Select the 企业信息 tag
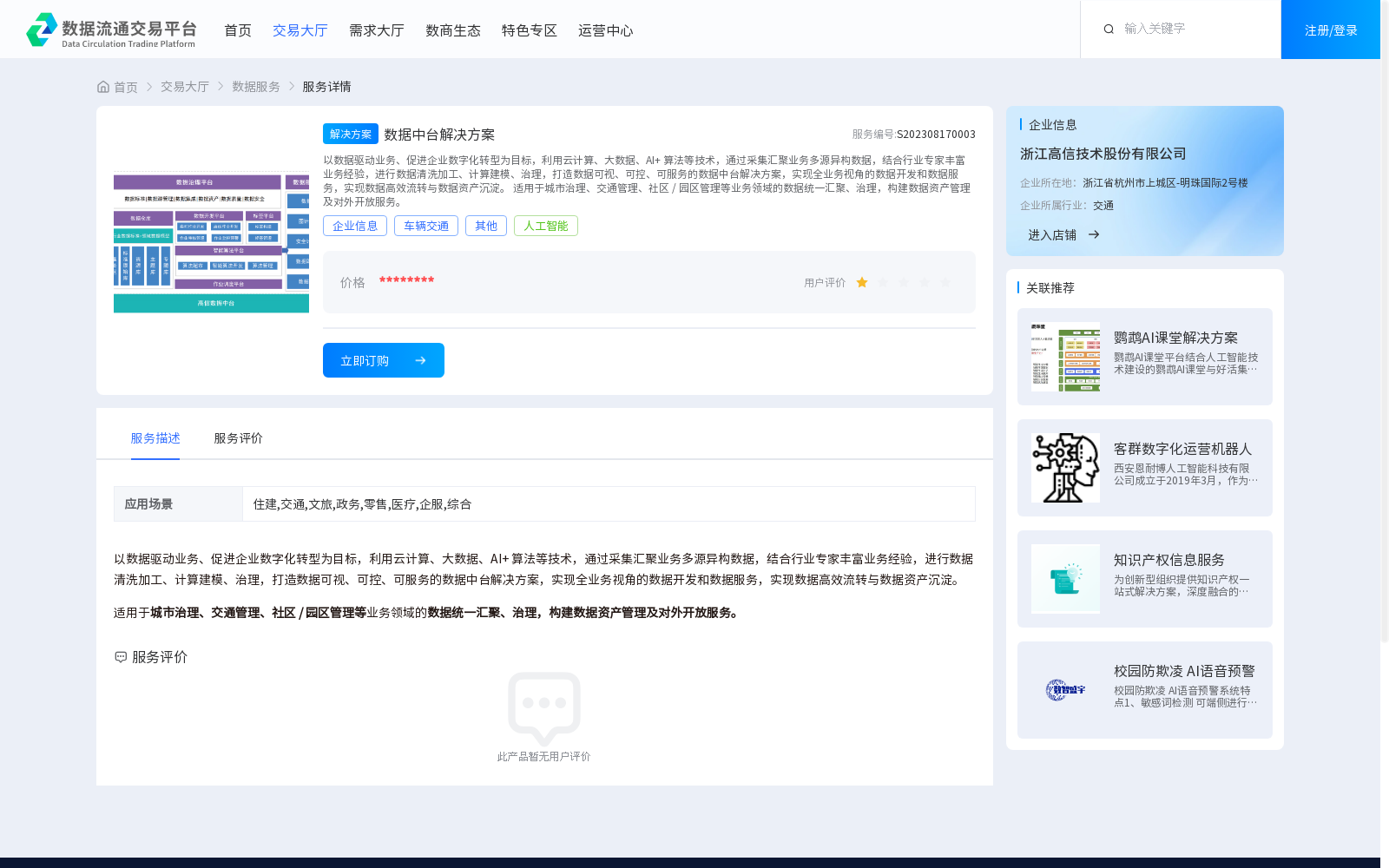The image size is (1389, 868). 355,226
